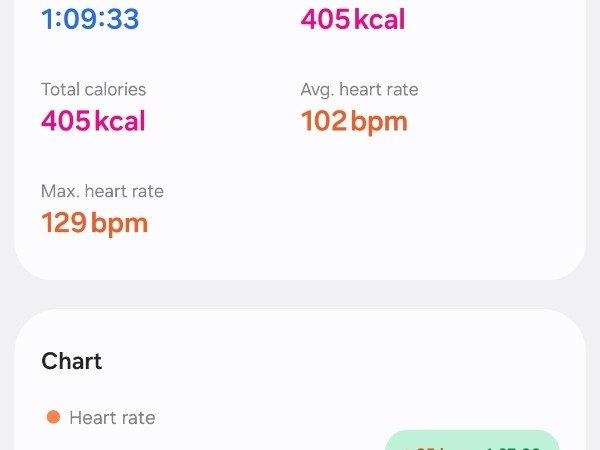Select the Heart rate legend text
Viewport: 600px width, 450px height.
coord(112,417)
